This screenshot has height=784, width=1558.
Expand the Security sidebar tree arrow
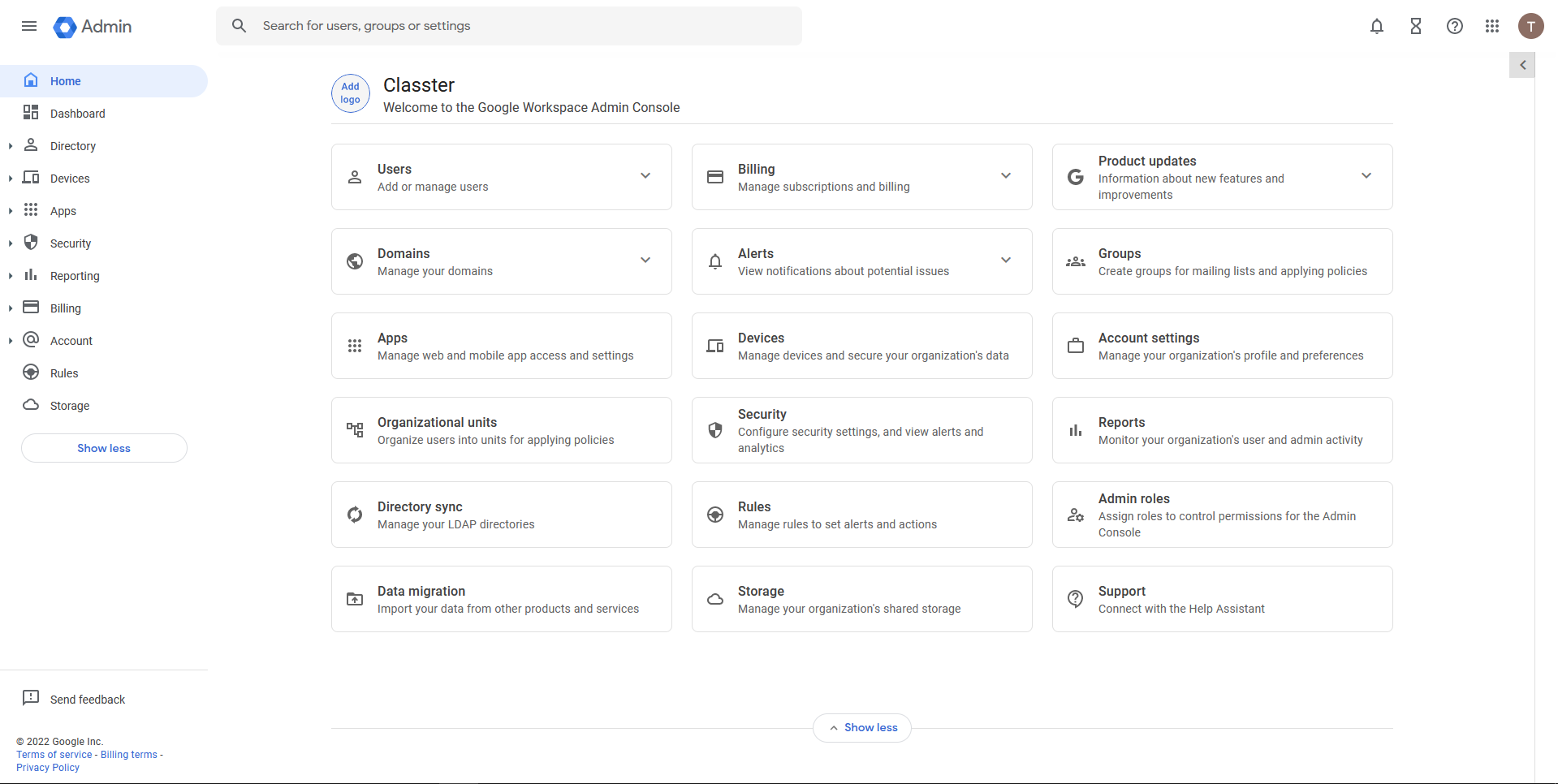pyautogui.click(x=10, y=243)
